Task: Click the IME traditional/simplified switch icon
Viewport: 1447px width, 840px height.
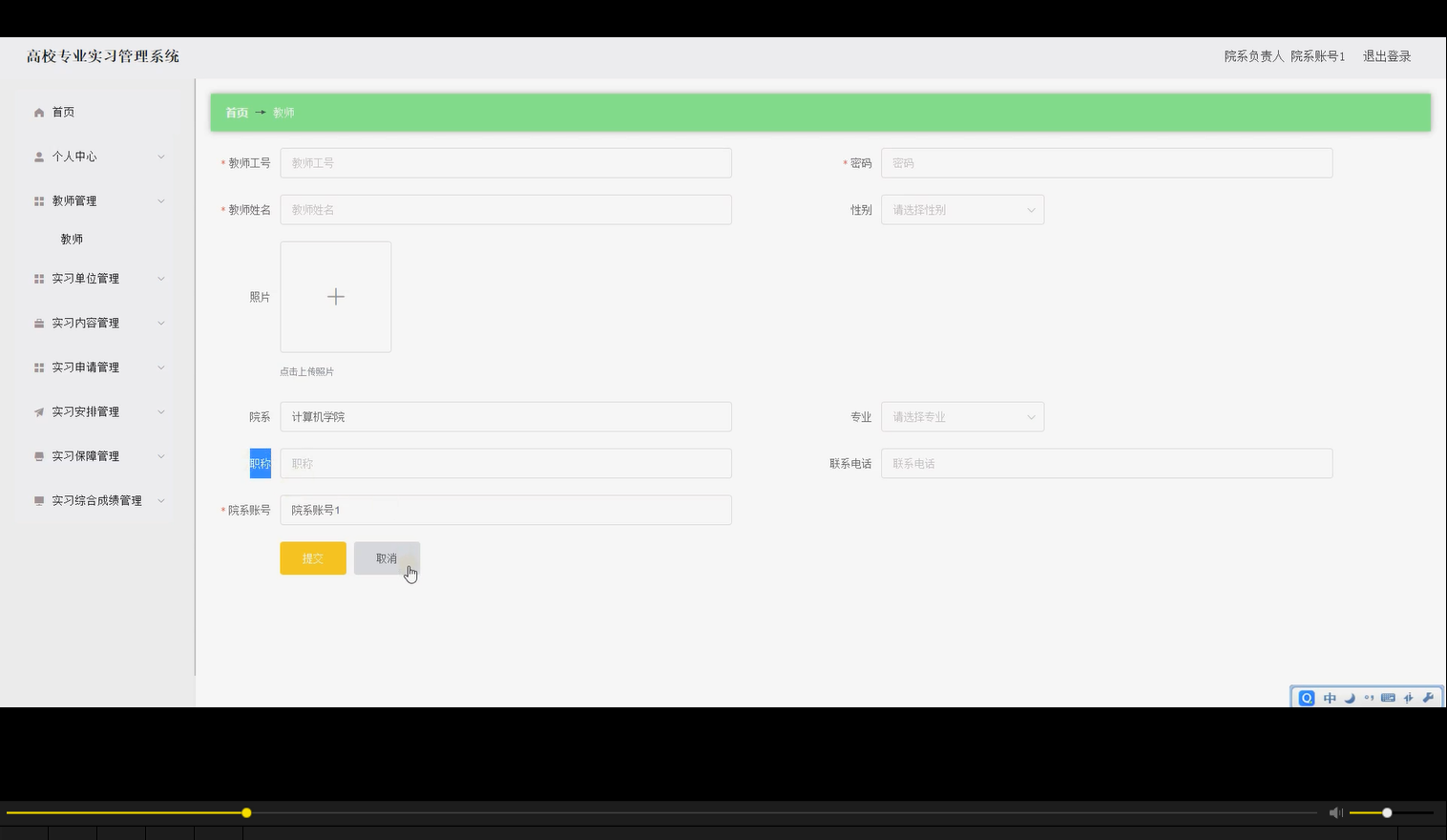Action: coord(1408,698)
